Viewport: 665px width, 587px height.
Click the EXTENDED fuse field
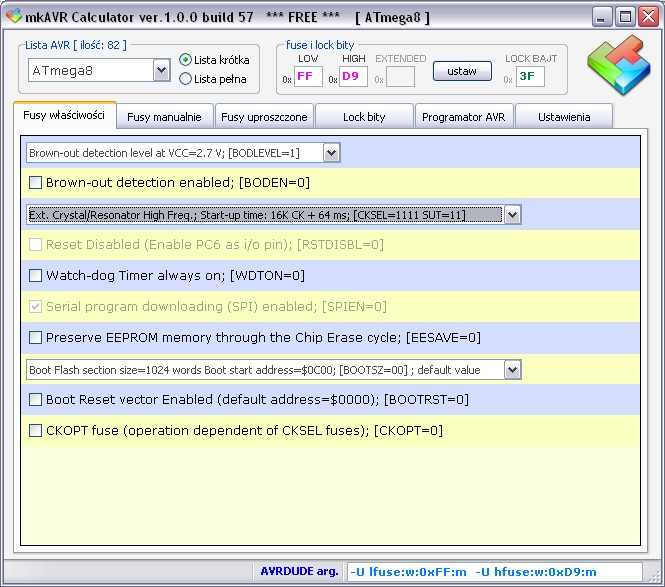coord(400,76)
